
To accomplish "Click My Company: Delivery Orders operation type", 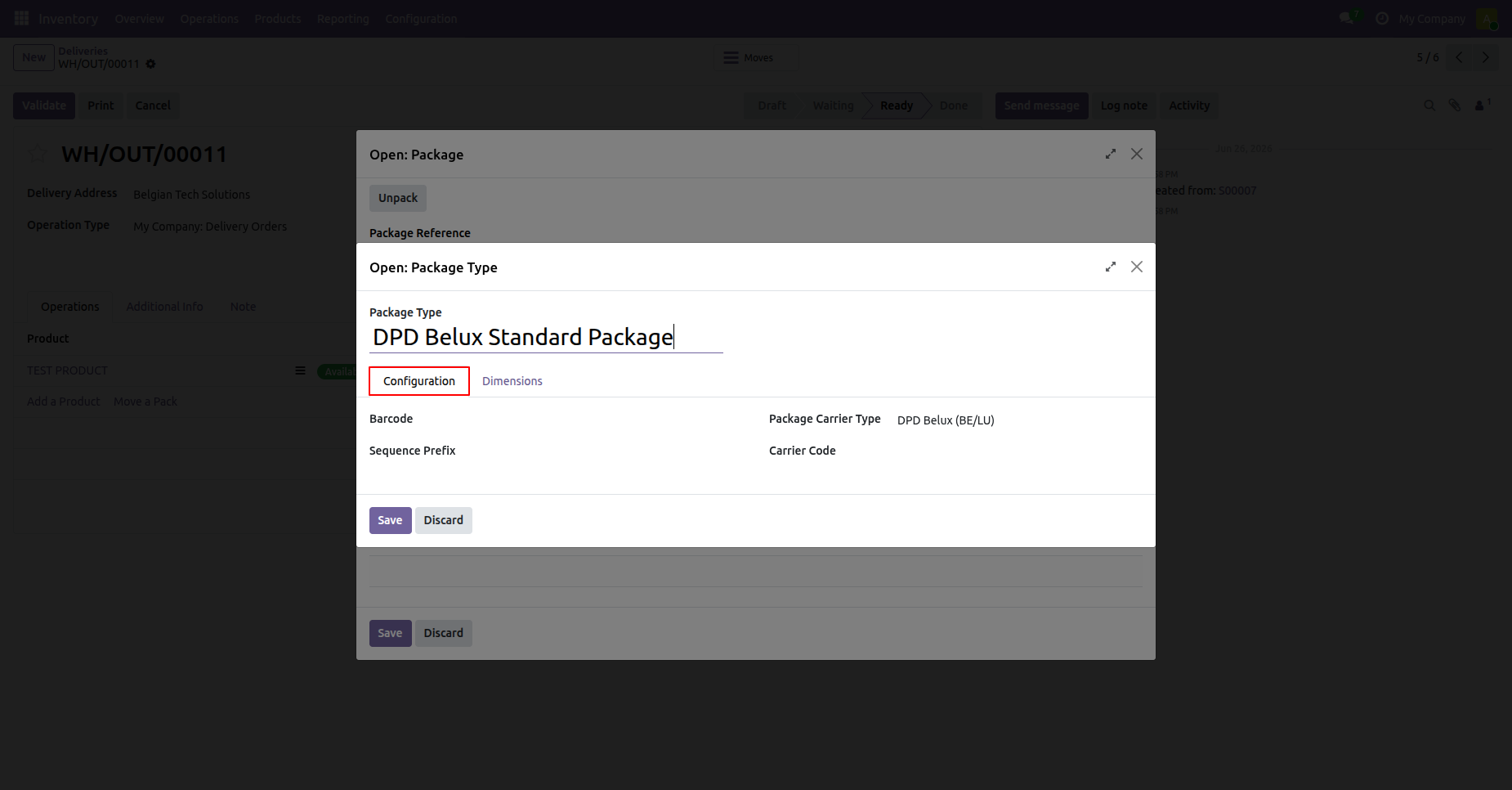I will click(x=210, y=227).
